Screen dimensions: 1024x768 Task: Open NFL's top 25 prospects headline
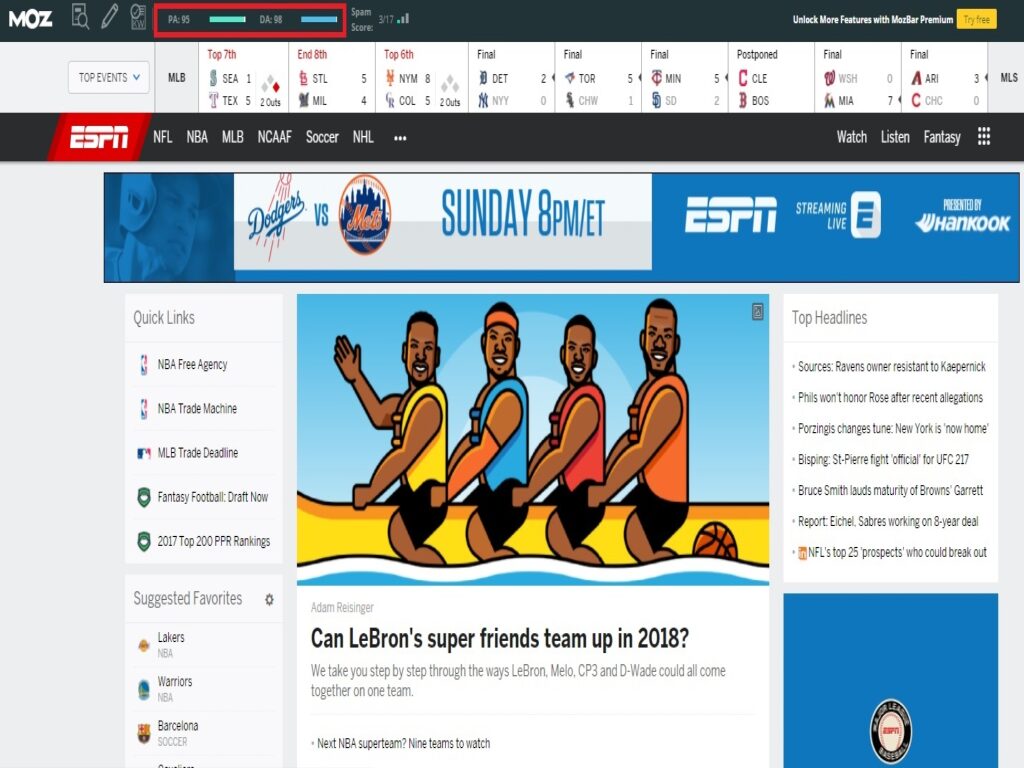(x=897, y=552)
